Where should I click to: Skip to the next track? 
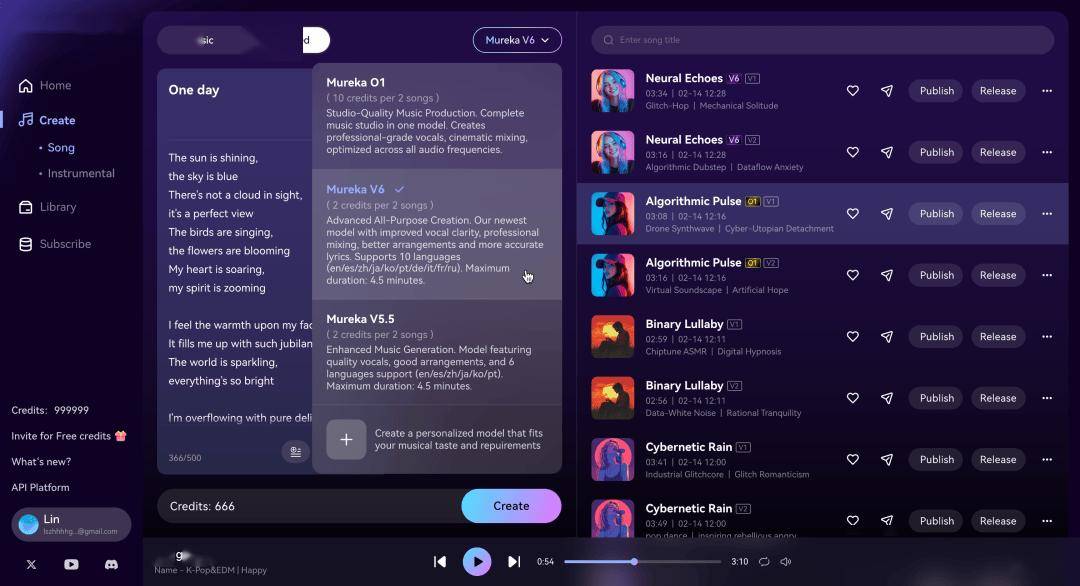pos(514,562)
